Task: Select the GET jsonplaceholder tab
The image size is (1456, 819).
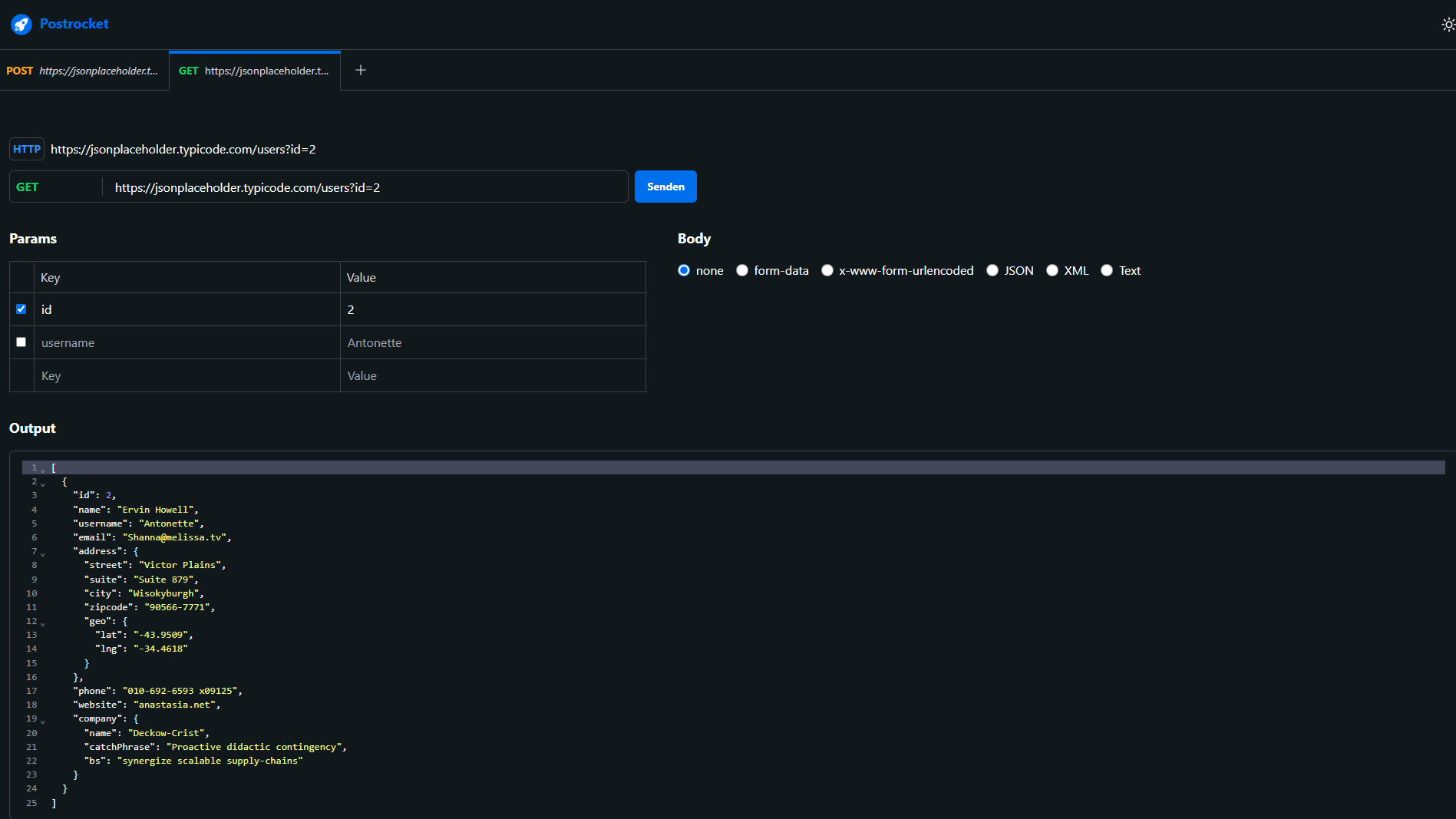Action: pos(254,71)
